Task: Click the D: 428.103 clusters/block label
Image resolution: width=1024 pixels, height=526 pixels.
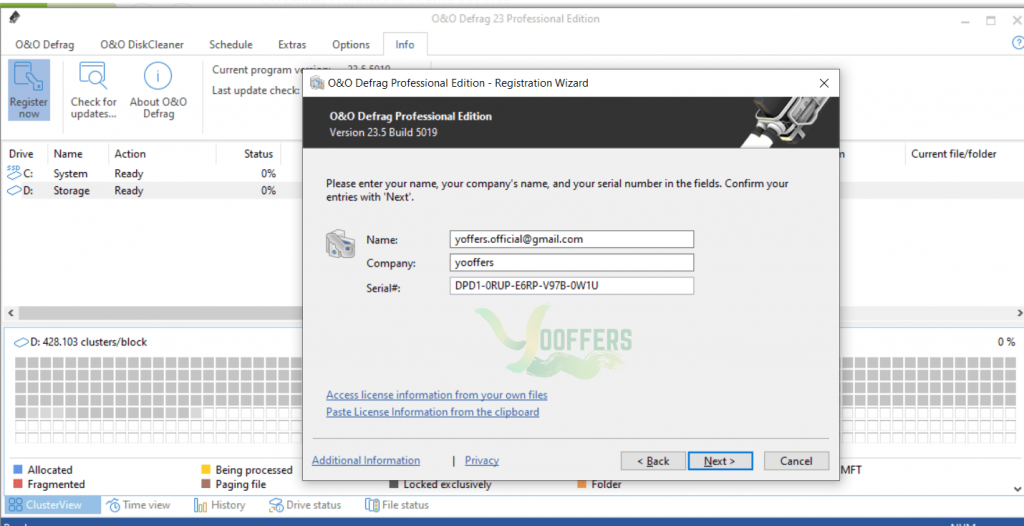Action: click(89, 342)
